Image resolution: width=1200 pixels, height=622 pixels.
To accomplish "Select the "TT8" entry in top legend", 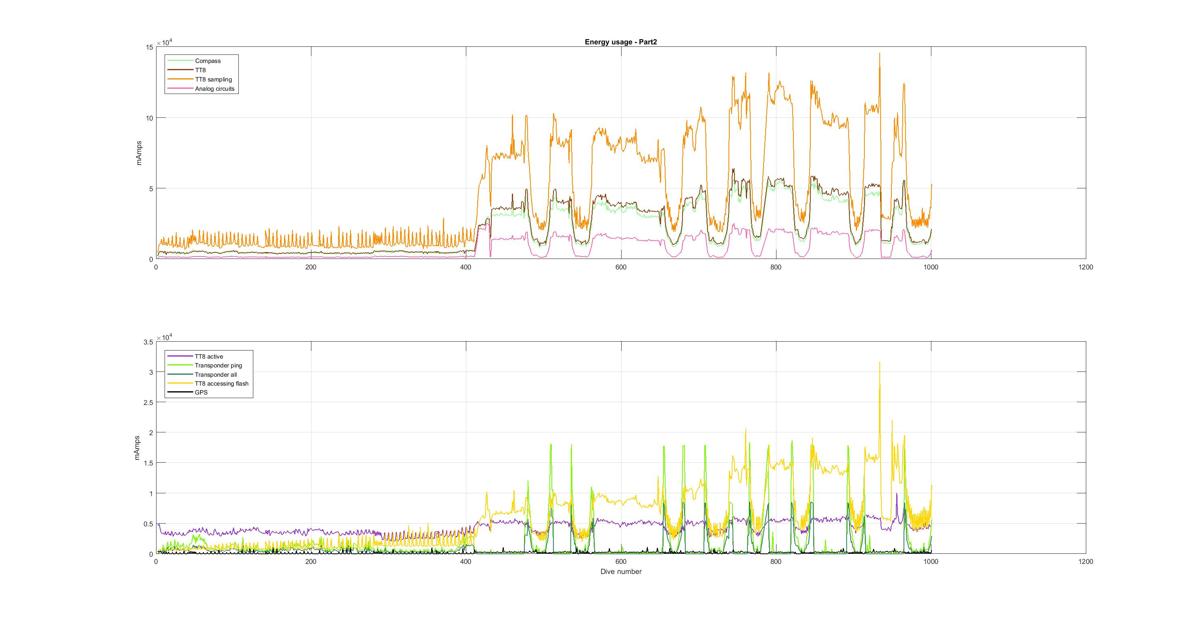I will (x=202, y=70).
